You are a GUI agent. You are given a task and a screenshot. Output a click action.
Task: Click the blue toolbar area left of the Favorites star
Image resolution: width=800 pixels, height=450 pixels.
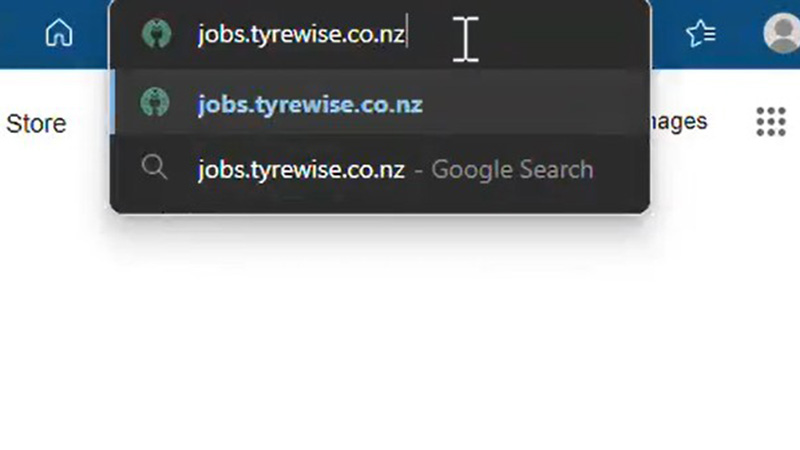[x=667, y=34]
